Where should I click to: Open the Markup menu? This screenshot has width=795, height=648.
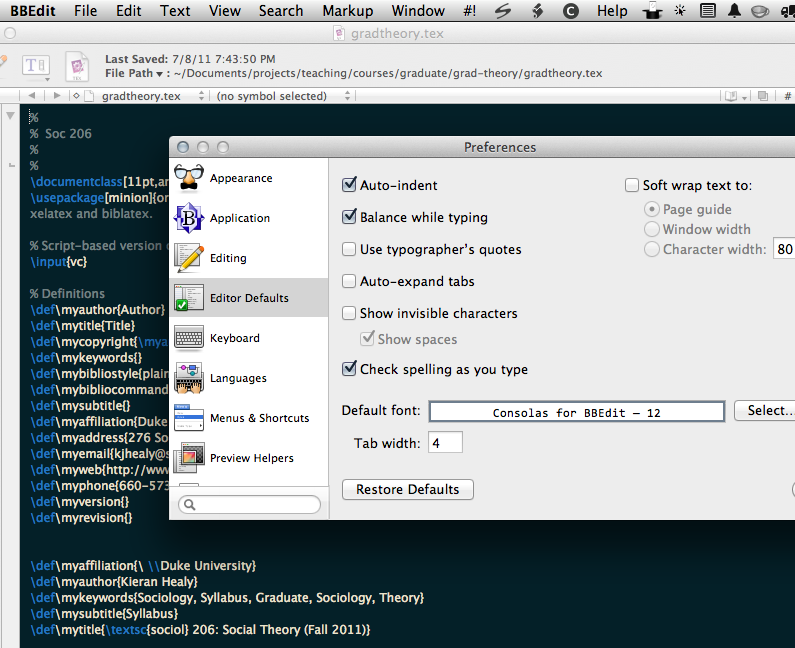click(347, 11)
